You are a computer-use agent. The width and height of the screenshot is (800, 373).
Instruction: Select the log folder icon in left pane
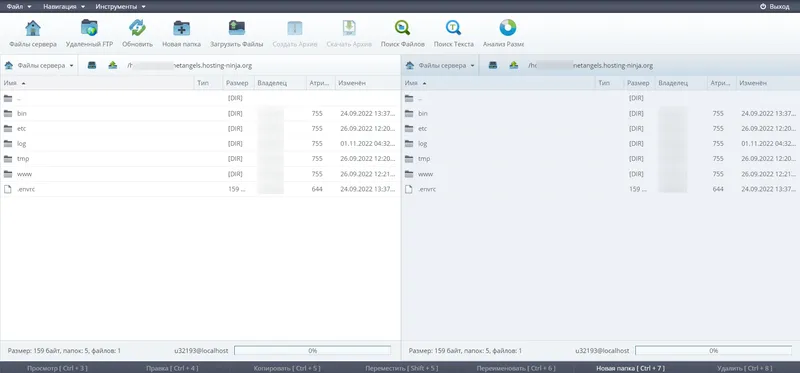tap(8, 143)
